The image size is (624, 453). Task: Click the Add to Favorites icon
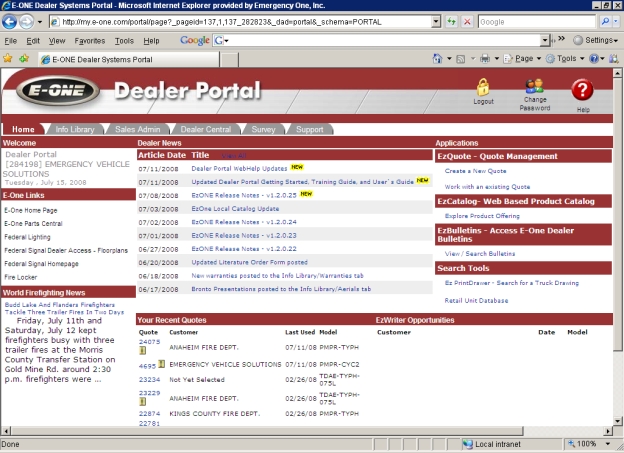point(24,59)
